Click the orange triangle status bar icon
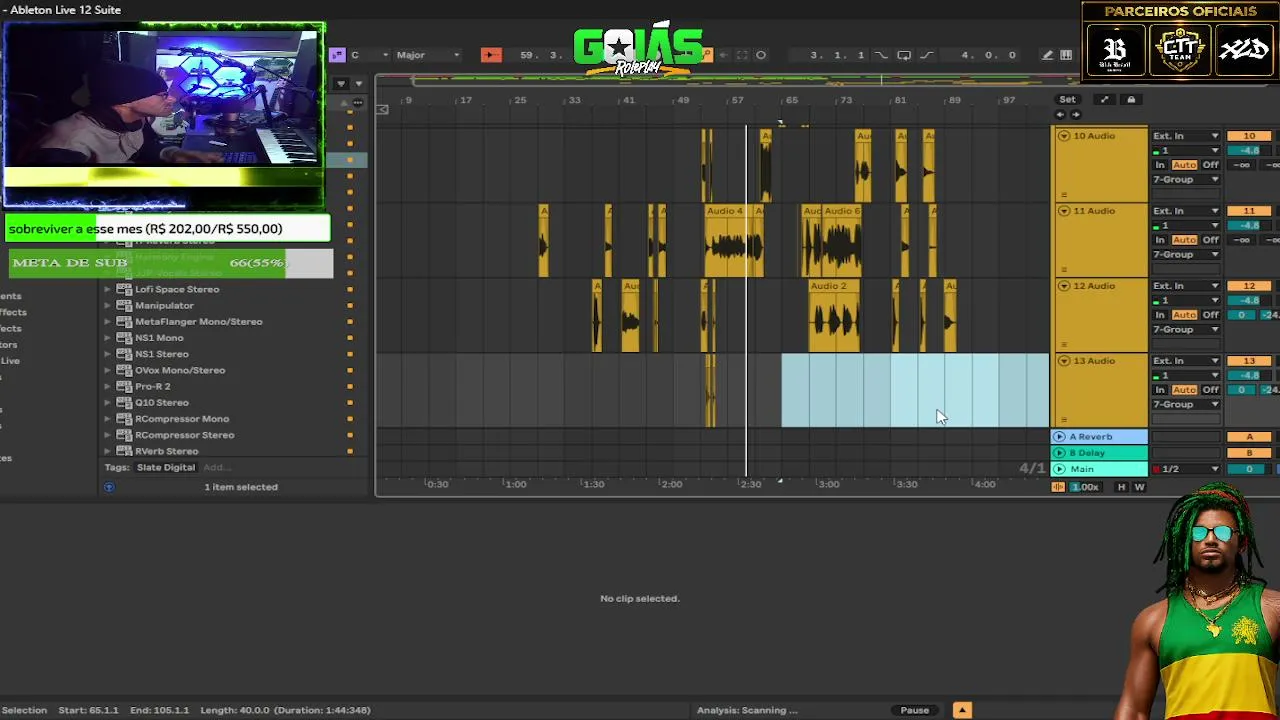 962,710
